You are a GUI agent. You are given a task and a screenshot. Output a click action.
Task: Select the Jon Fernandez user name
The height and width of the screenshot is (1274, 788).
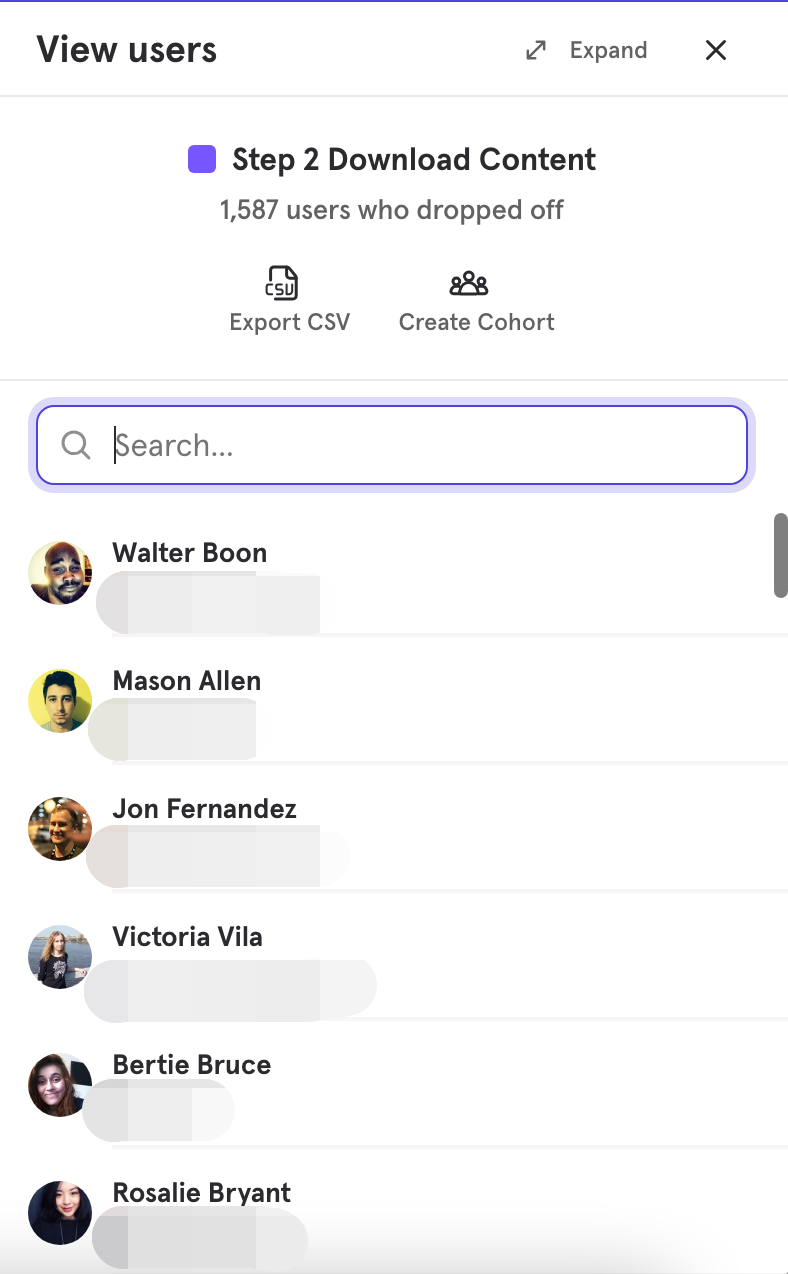205,809
